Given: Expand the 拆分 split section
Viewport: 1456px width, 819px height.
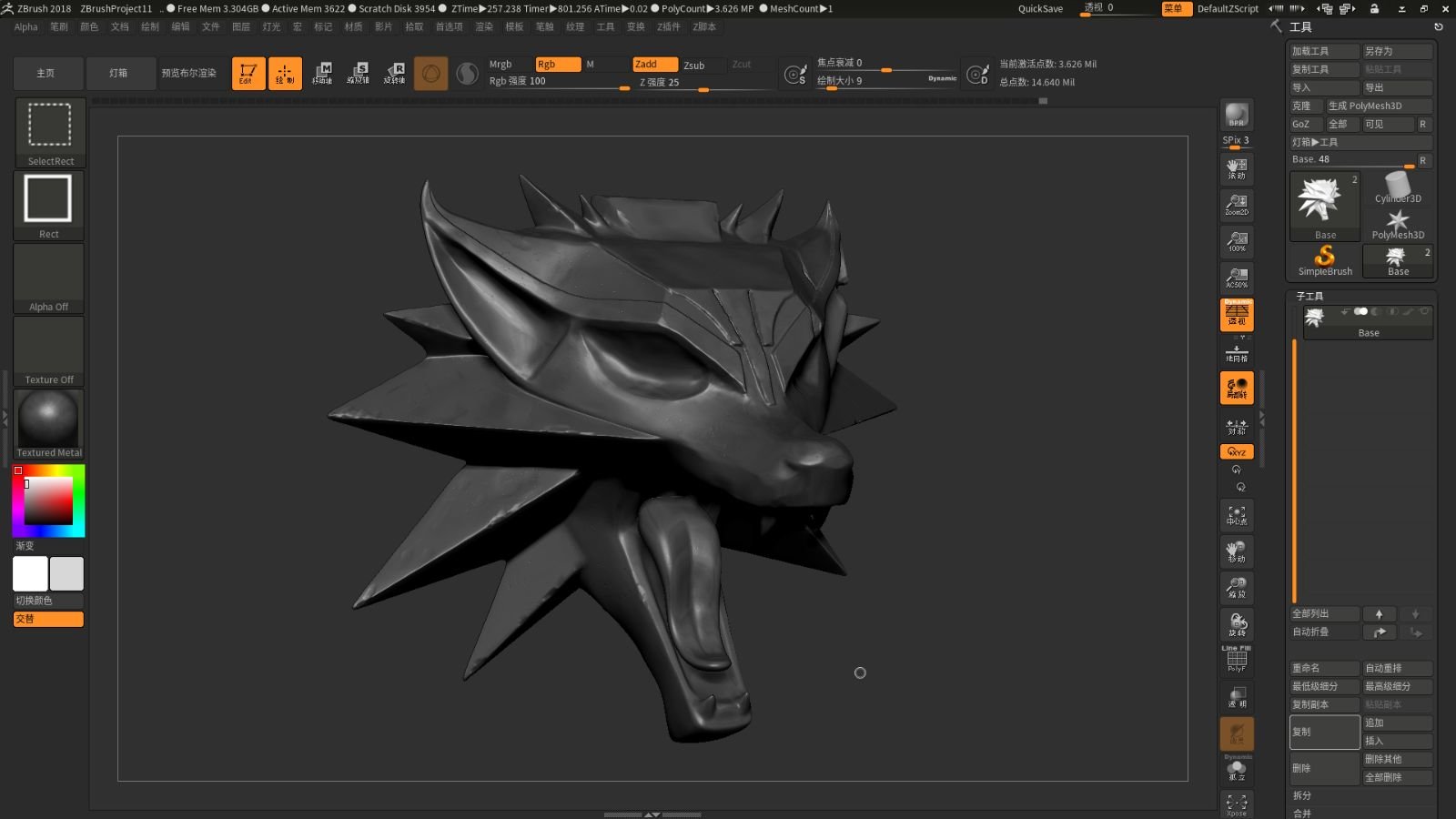Looking at the screenshot, I should coord(1302,795).
